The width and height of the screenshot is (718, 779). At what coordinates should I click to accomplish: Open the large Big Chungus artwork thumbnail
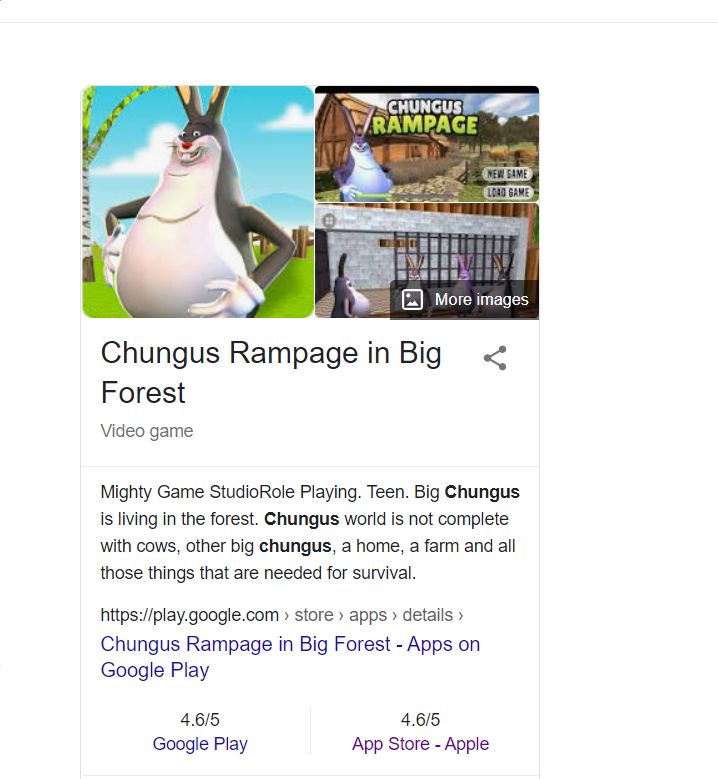198,202
